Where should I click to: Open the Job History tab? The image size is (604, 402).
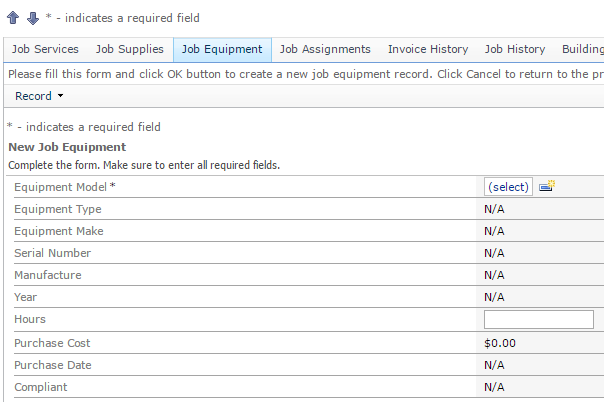(515, 49)
